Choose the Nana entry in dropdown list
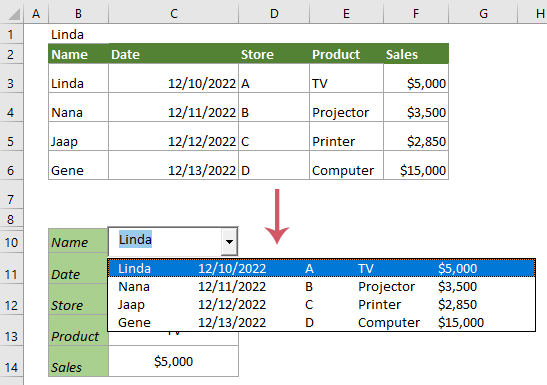 (321, 286)
